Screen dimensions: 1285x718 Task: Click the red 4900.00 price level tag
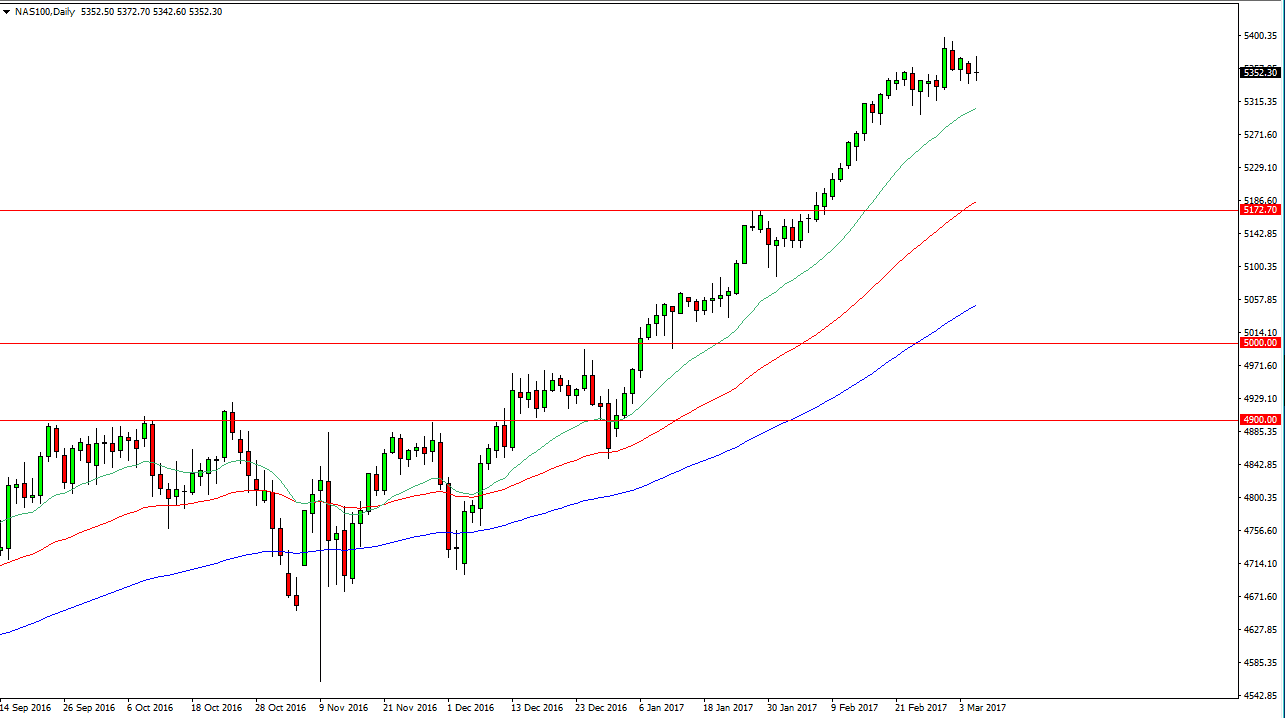[x=1260, y=420]
